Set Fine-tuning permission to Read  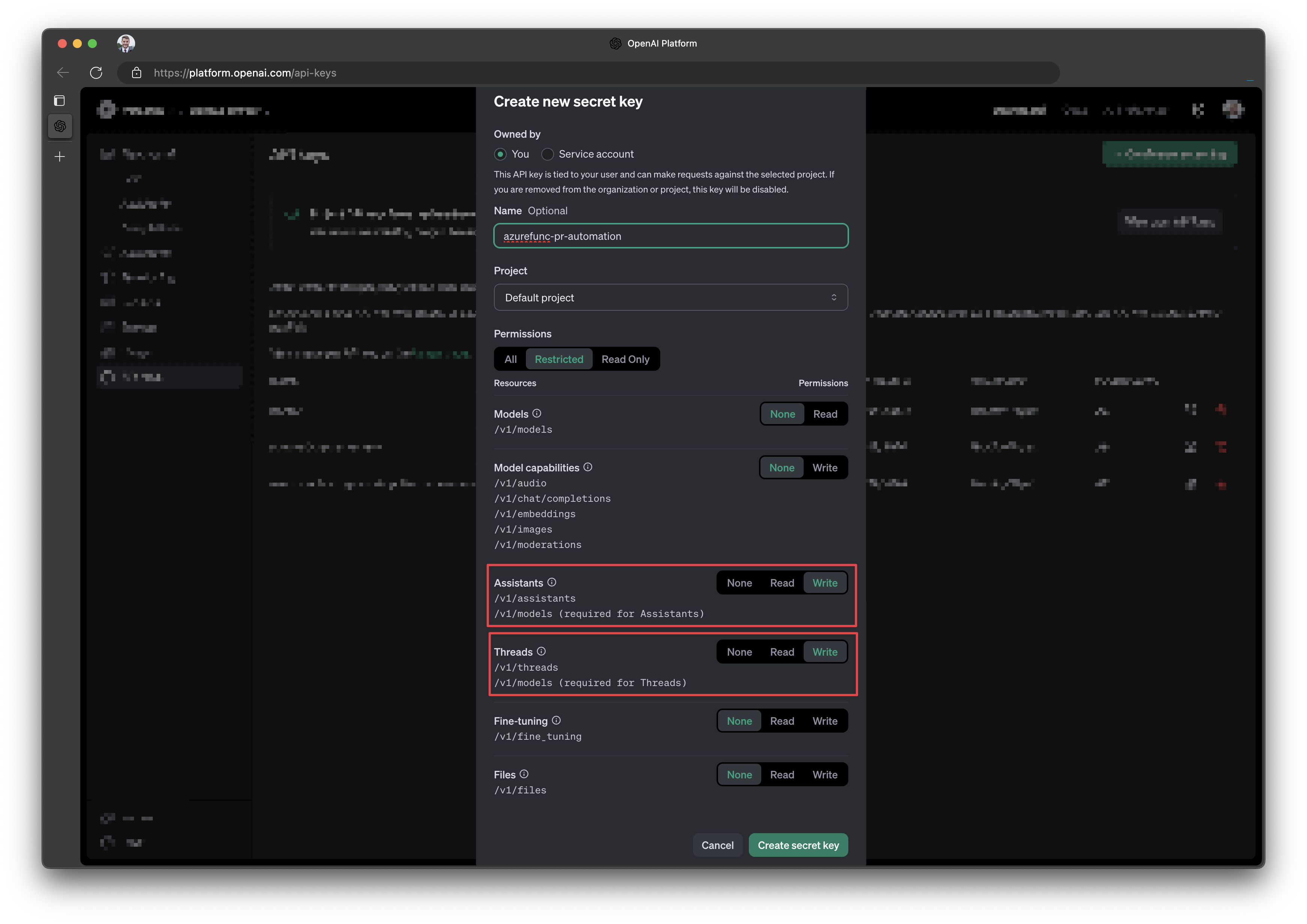click(781, 721)
